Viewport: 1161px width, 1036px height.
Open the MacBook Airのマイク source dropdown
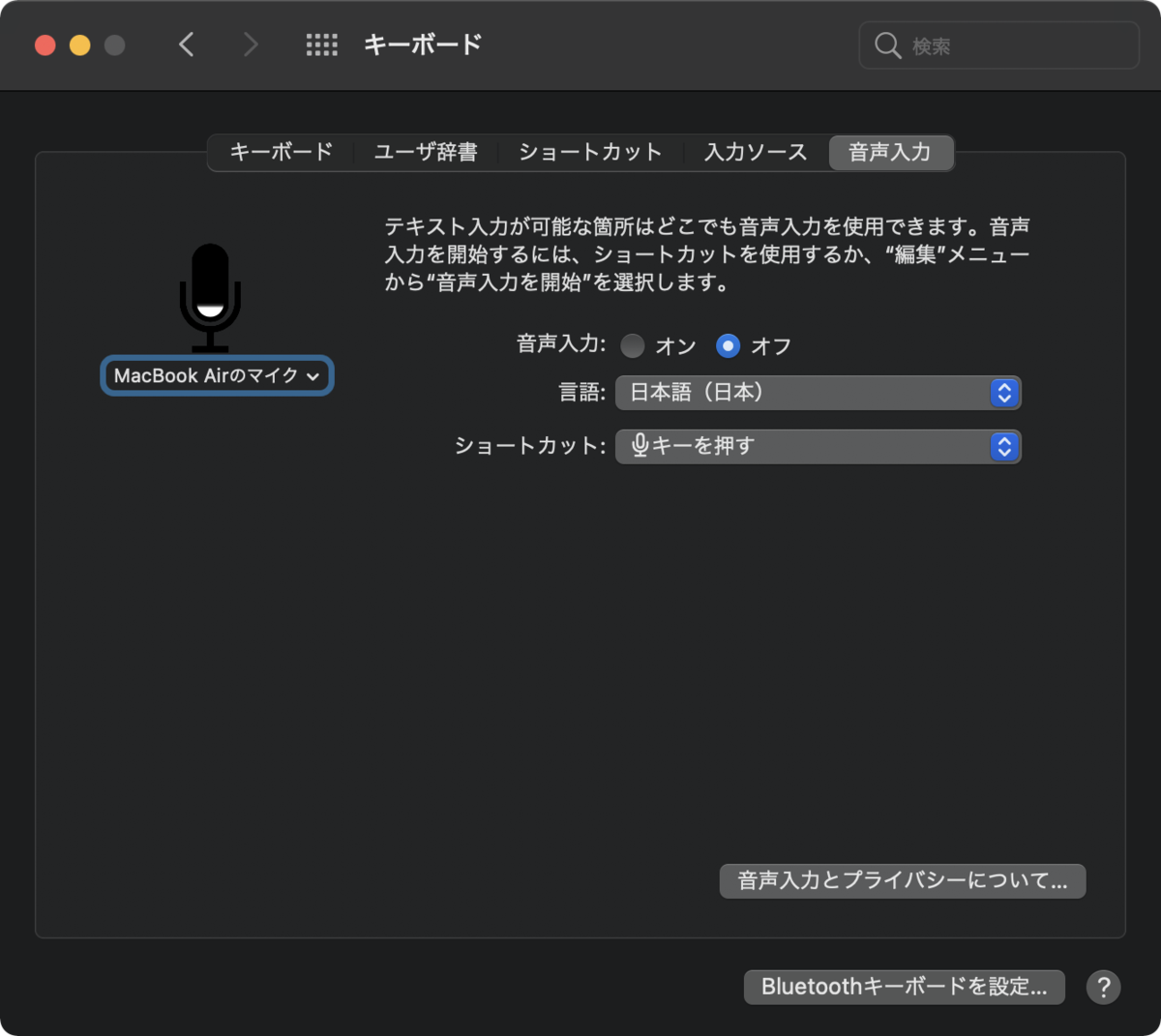tap(216, 375)
